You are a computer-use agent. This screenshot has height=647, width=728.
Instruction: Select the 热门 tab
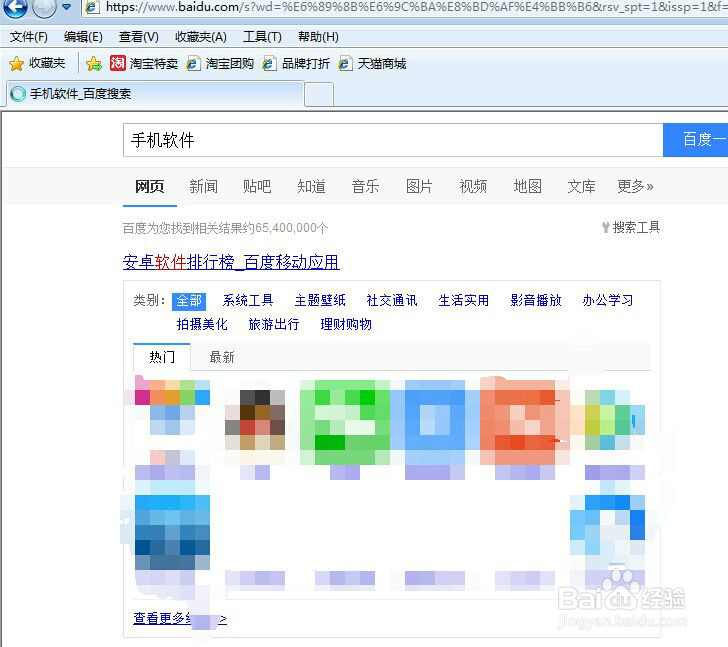pos(162,357)
